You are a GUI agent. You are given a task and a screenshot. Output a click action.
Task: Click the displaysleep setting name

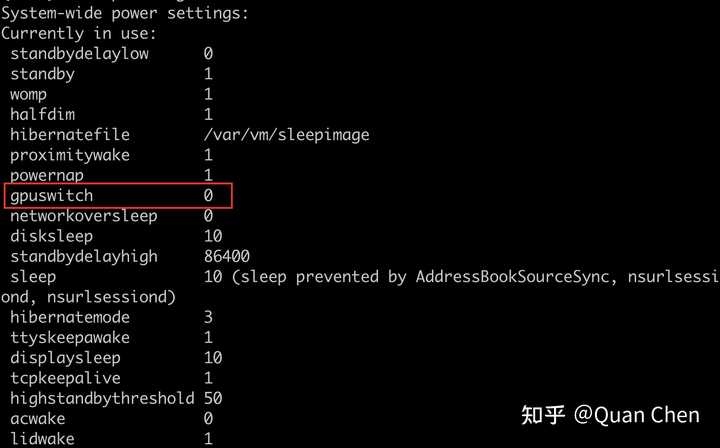pos(65,358)
